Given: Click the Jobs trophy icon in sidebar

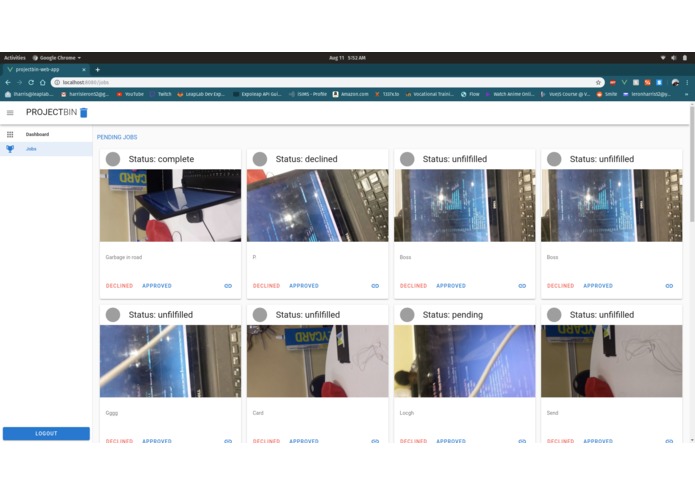Looking at the screenshot, I should pyautogui.click(x=10, y=149).
